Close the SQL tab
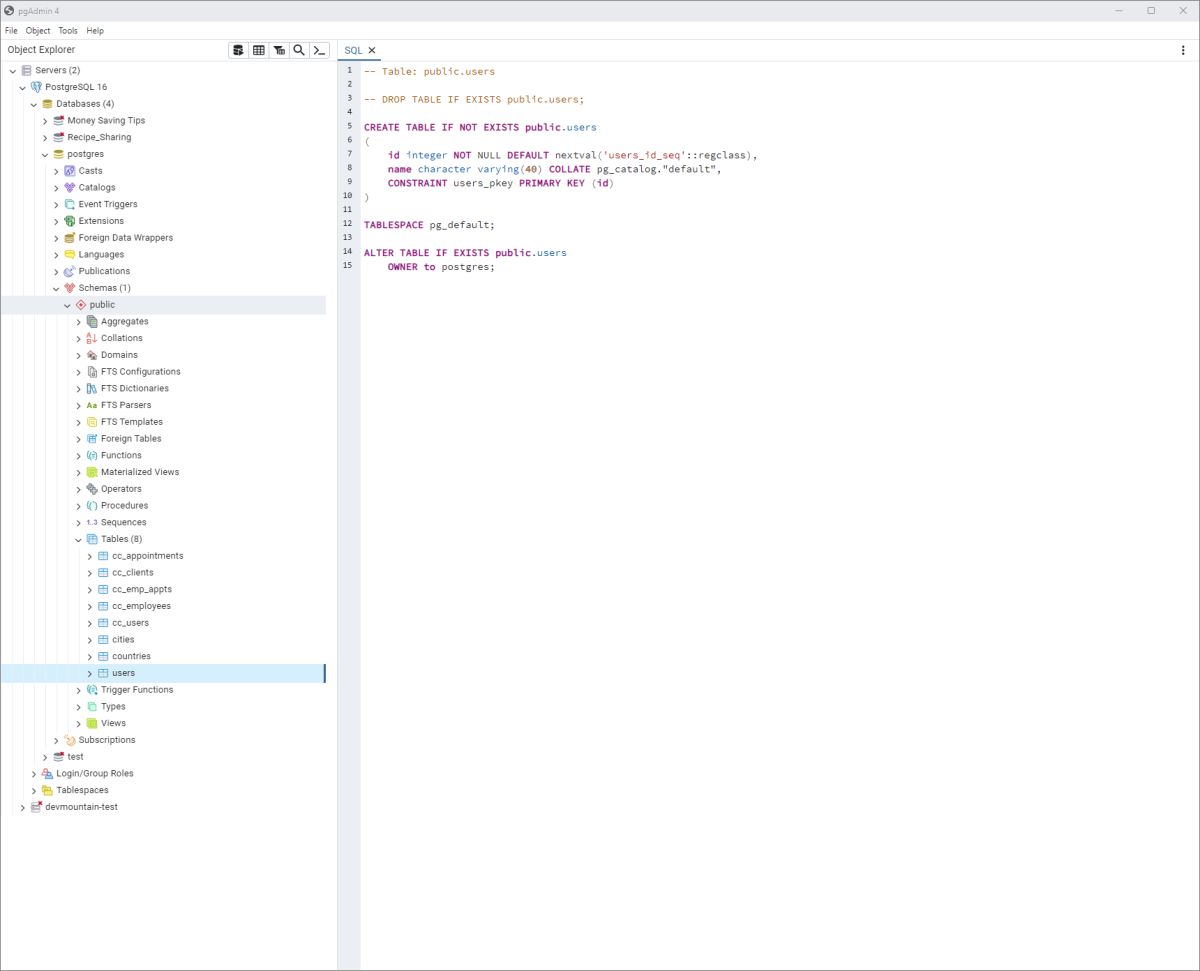 [x=372, y=50]
